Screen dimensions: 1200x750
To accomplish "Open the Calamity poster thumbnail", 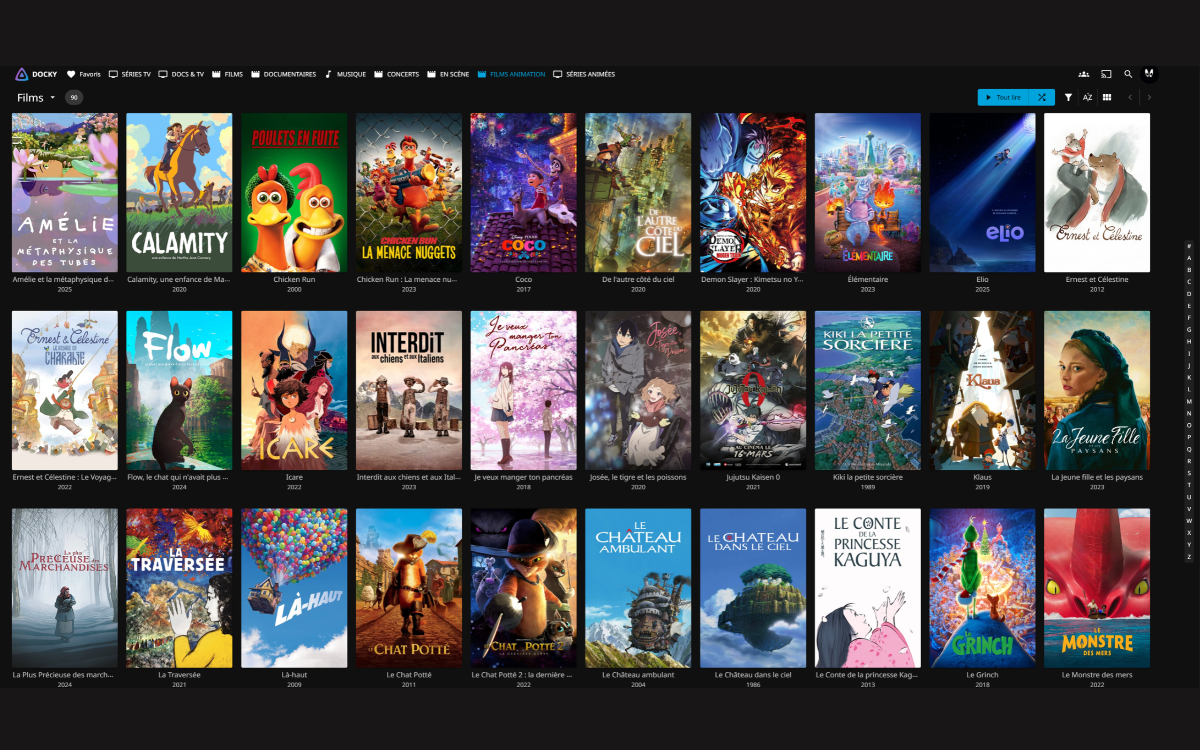I will click(x=179, y=192).
